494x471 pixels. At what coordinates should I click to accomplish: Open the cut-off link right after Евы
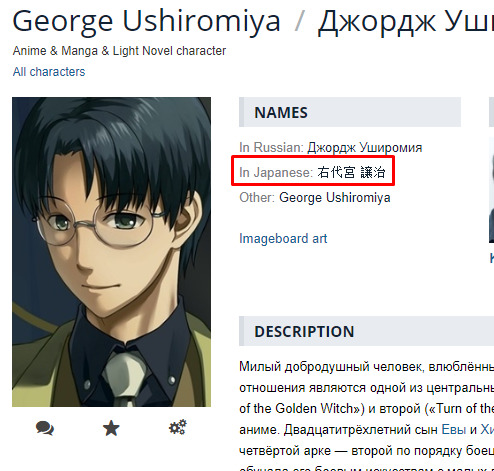pyautogui.click(x=487, y=429)
